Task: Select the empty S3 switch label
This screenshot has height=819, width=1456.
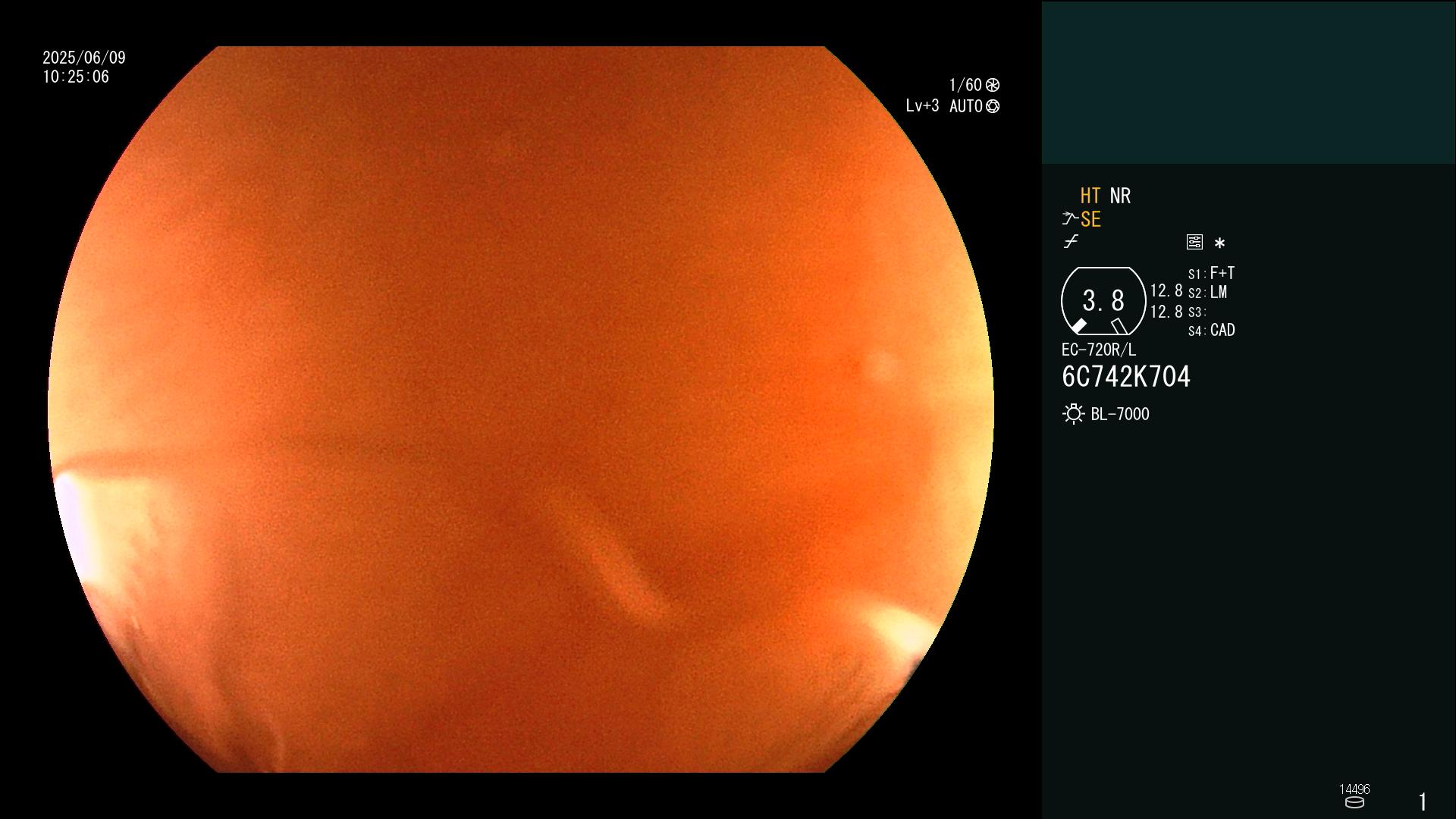Action: click(1197, 312)
